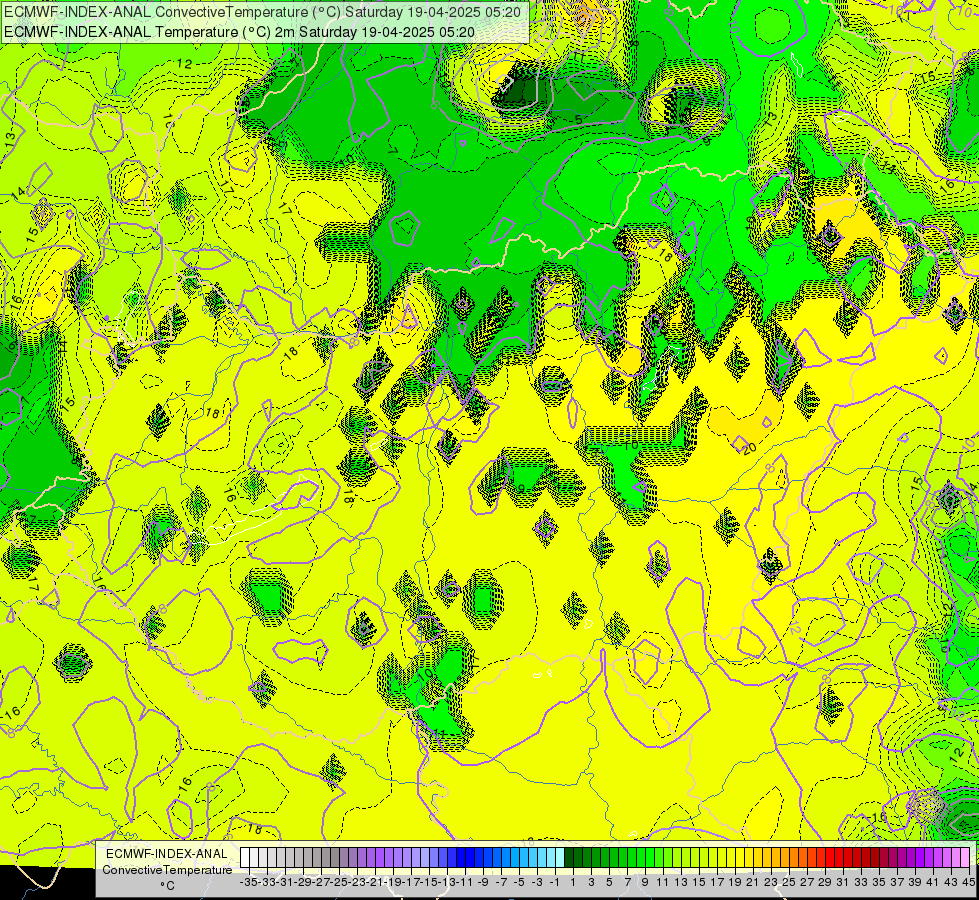Pick the red swatch above legend value 31
This screenshot has width=979, height=900.
click(x=840, y=858)
